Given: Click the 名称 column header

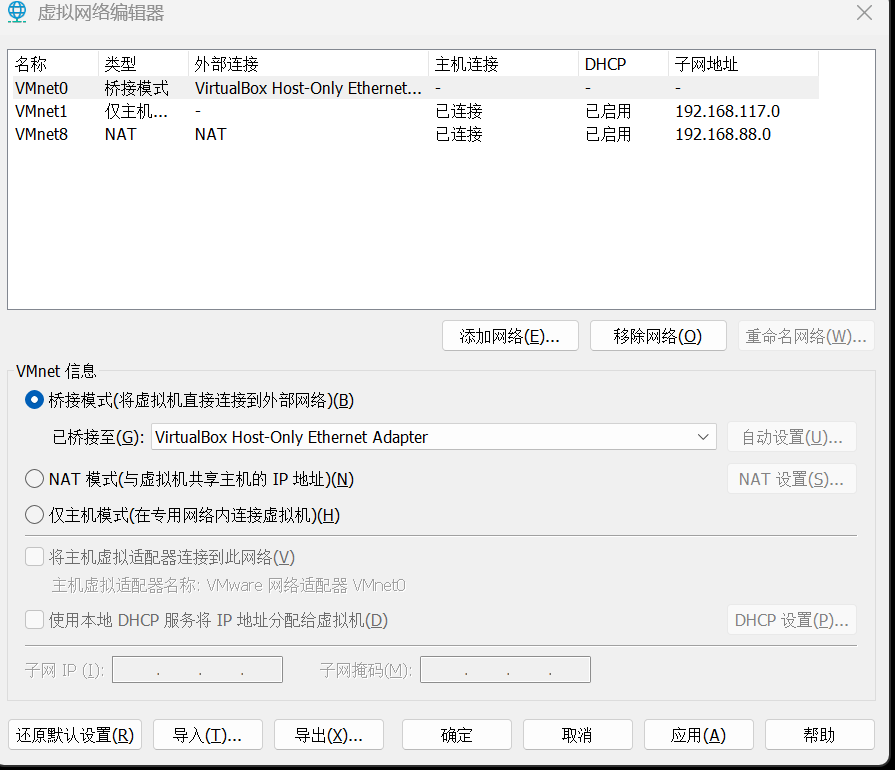Looking at the screenshot, I should pyautogui.click(x=55, y=64).
